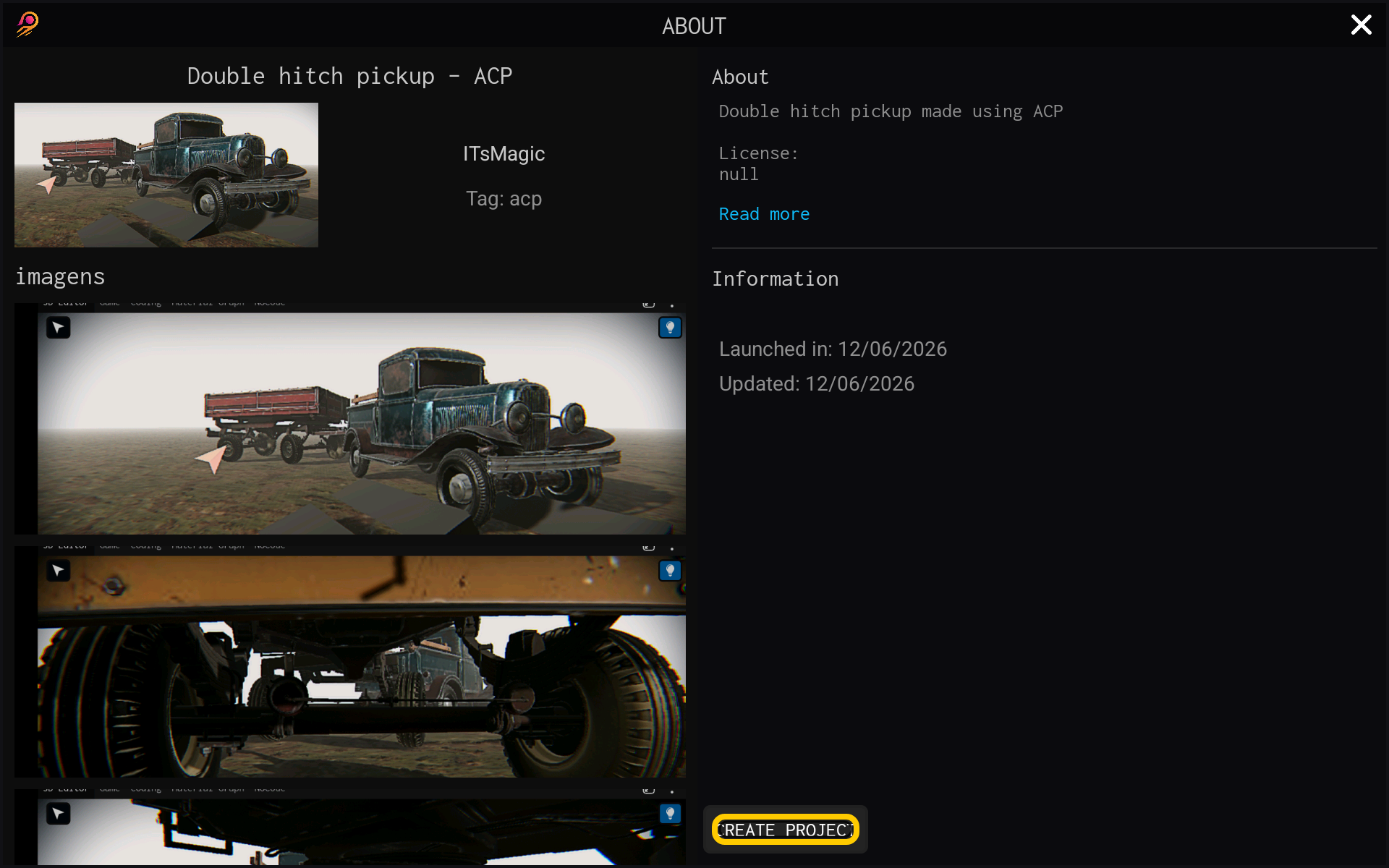
Task: Click the license value 'null'
Action: pos(739,174)
